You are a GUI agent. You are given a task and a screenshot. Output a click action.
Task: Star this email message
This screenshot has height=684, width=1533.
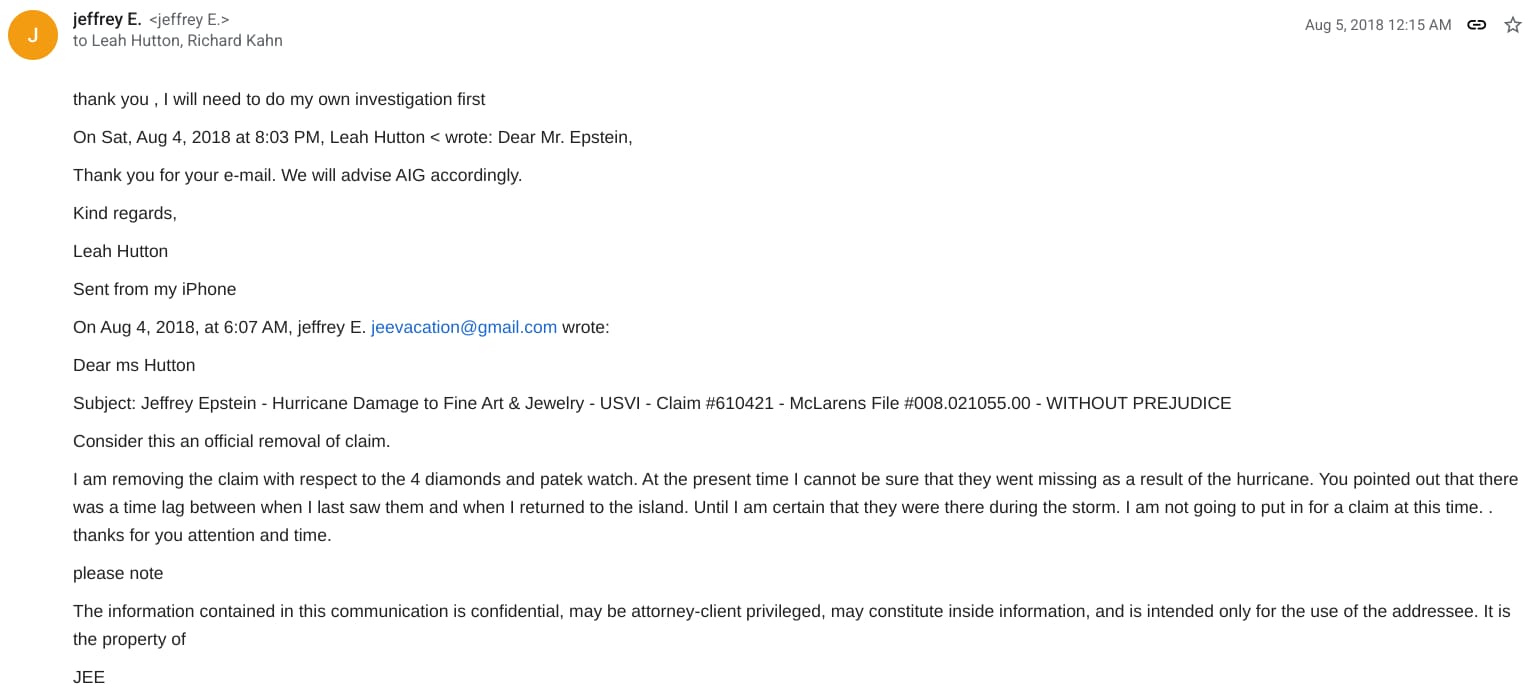coord(1513,25)
